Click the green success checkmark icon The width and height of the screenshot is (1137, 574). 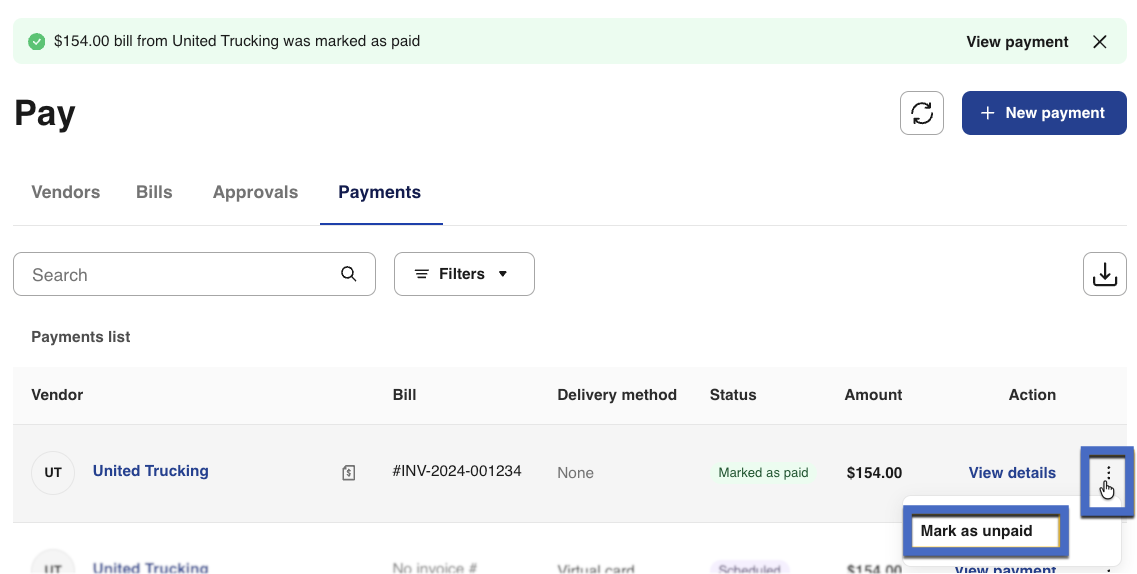pyautogui.click(x=37, y=42)
